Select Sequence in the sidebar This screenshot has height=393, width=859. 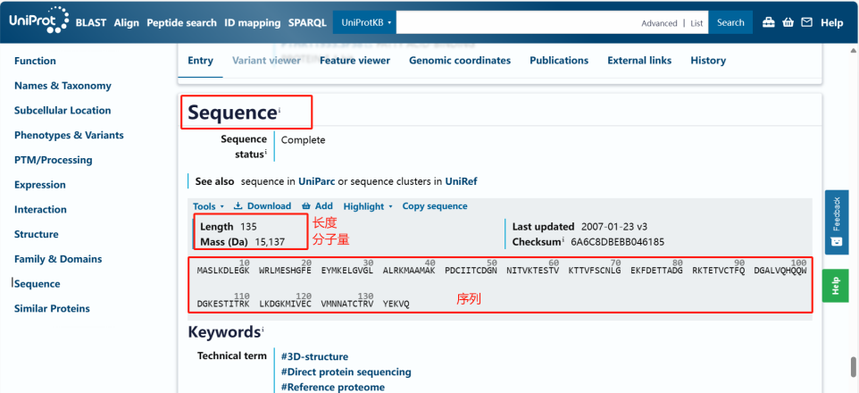(x=37, y=284)
